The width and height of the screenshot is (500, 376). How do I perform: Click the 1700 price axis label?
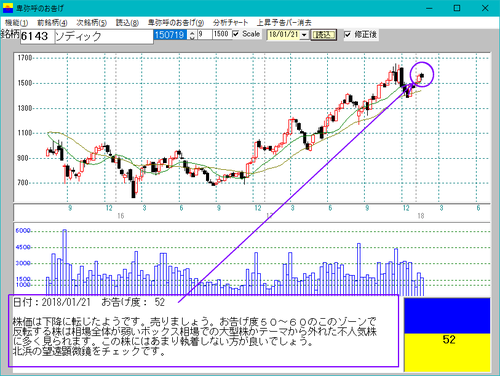24,58
